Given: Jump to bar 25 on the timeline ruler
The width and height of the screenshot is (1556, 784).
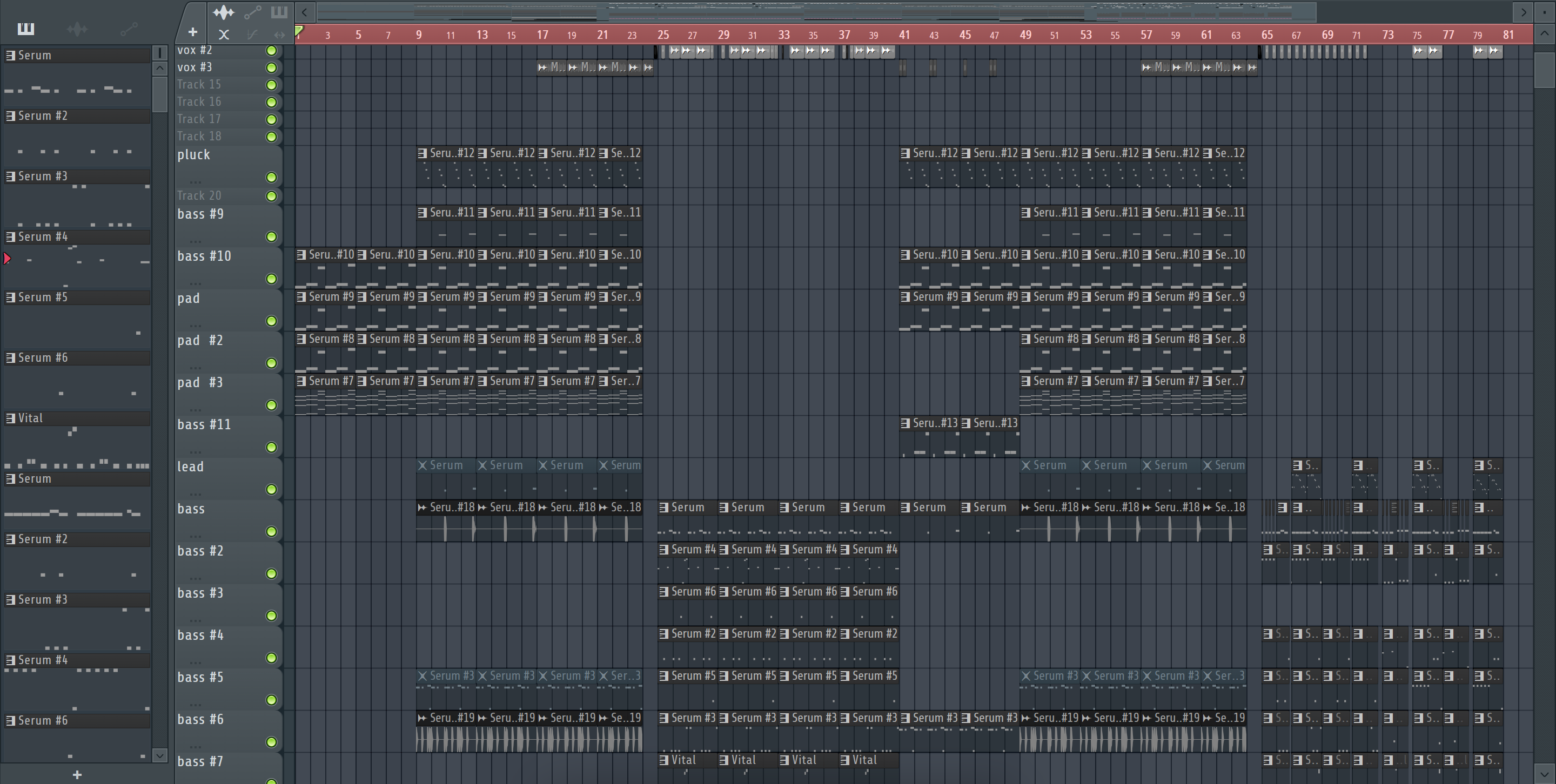Looking at the screenshot, I should (x=662, y=35).
